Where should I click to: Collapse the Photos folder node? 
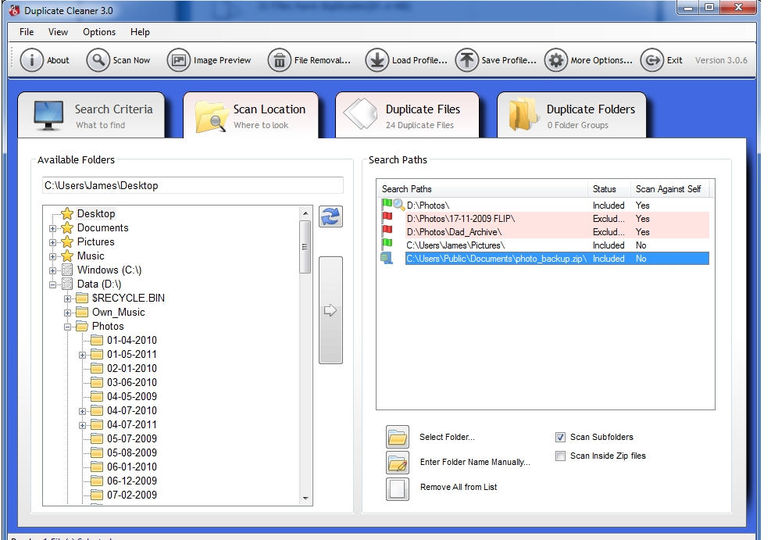coord(67,327)
